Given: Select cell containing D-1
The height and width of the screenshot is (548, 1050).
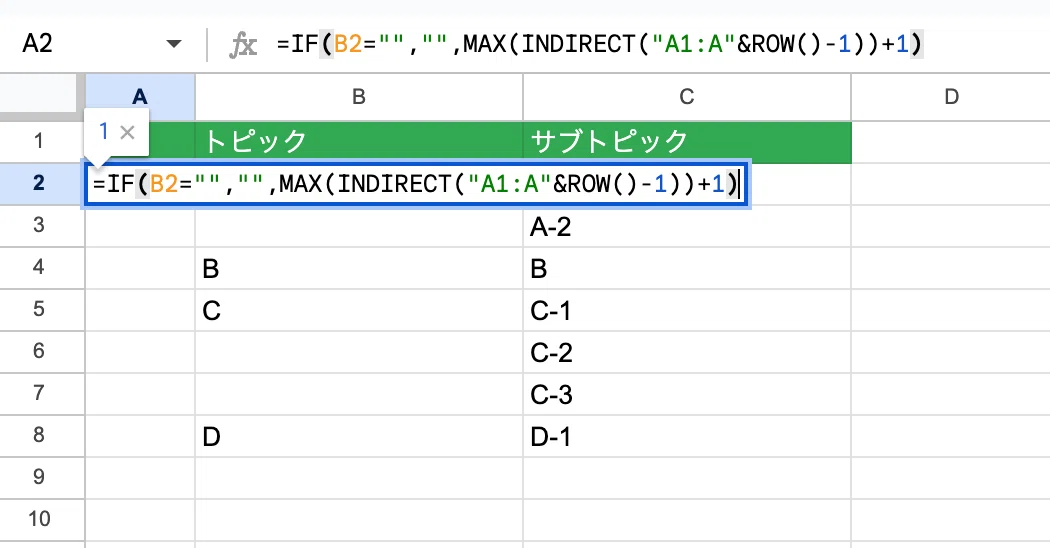Looking at the screenshot, I should point(687,436).
